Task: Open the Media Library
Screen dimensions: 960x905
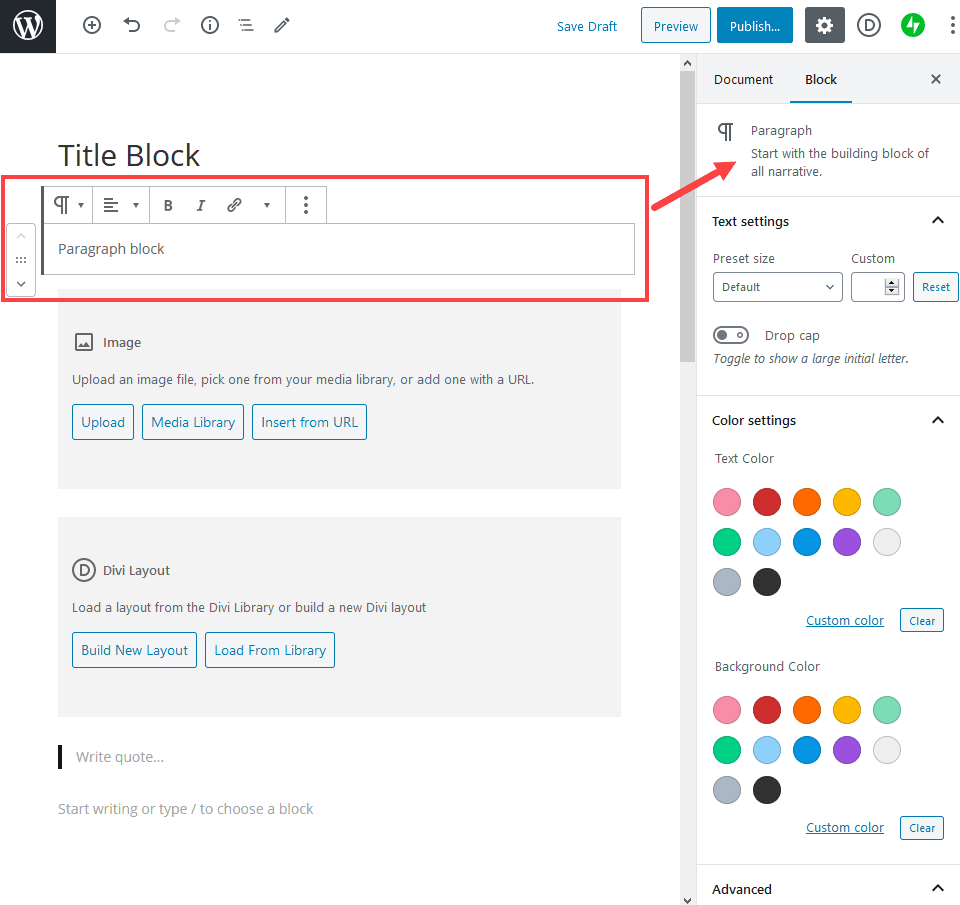Action: pos(192,422)
